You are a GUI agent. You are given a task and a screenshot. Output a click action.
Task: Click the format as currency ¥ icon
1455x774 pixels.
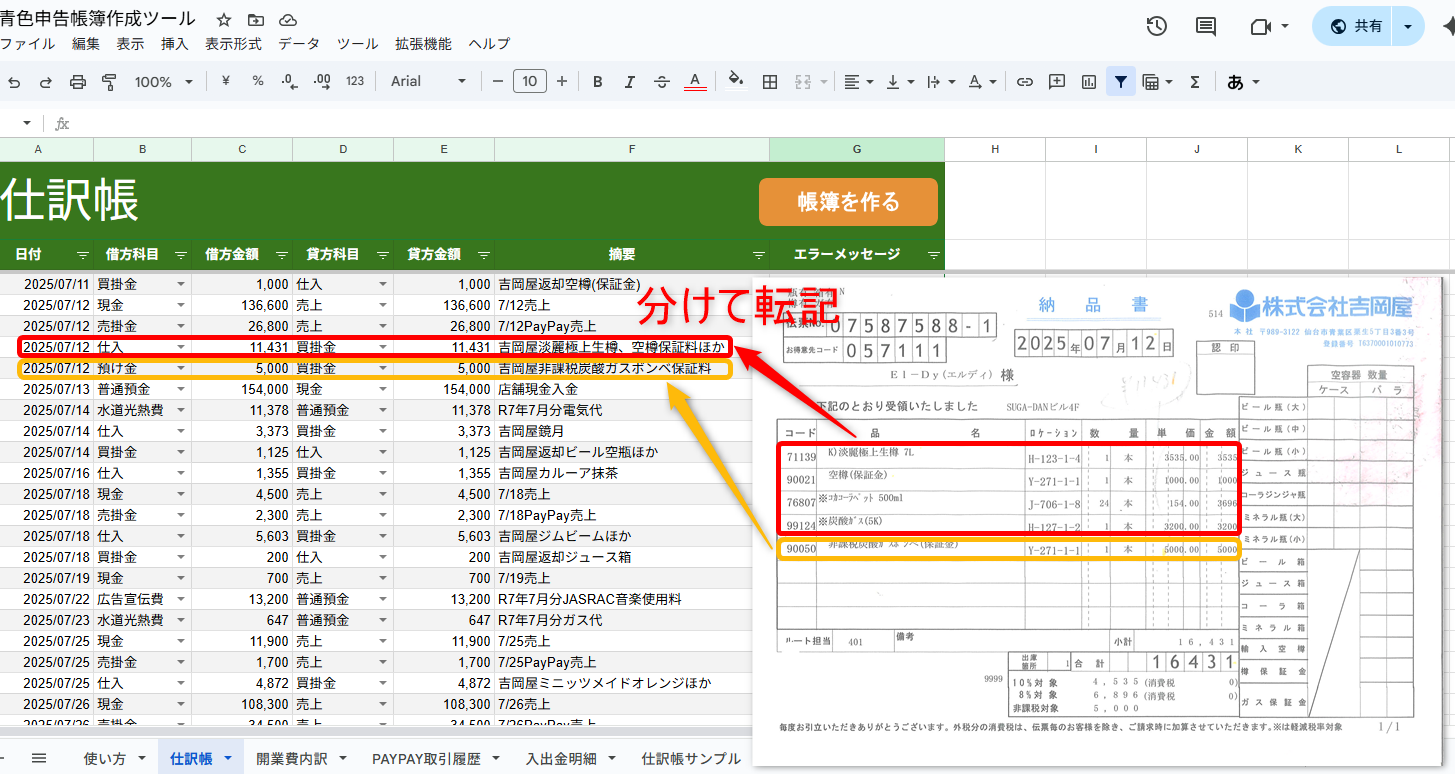pyautogui.click(x=225, y=82)
